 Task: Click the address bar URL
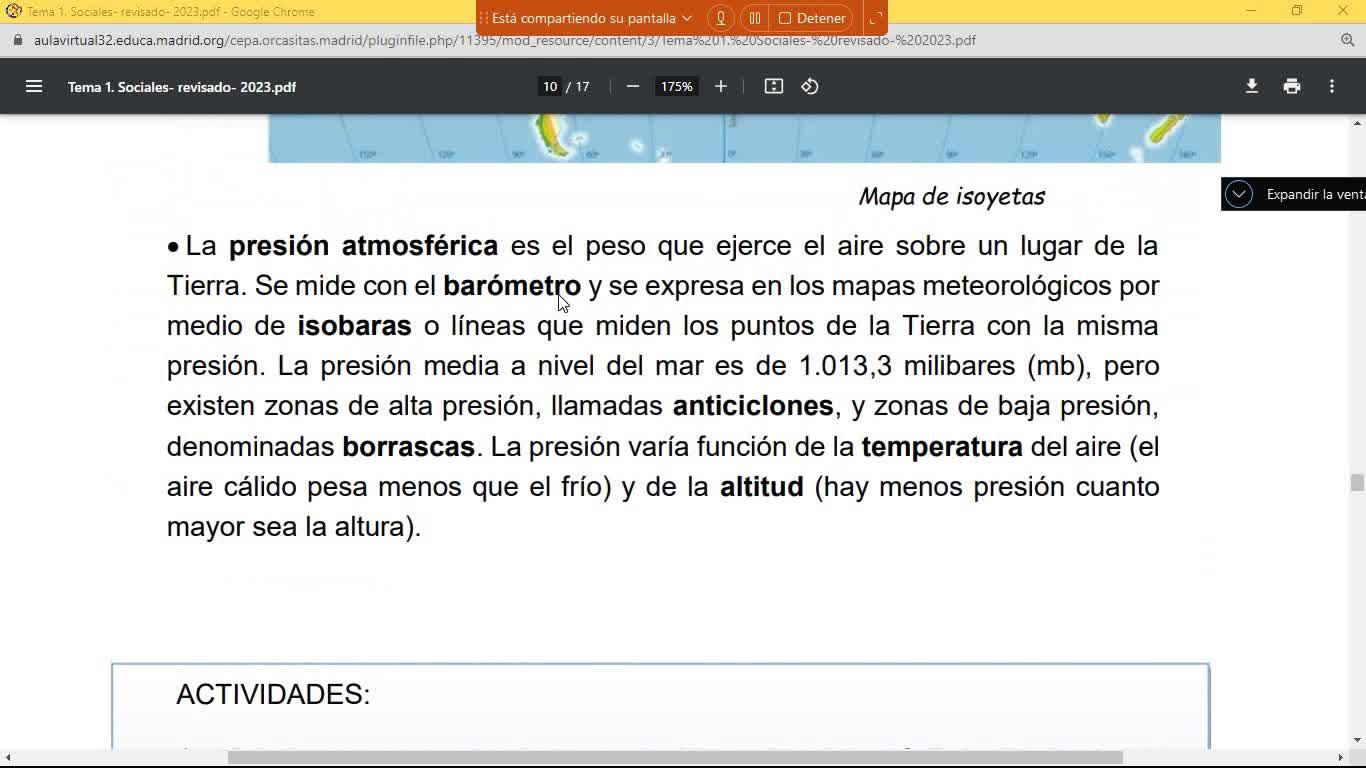(505, 40)
